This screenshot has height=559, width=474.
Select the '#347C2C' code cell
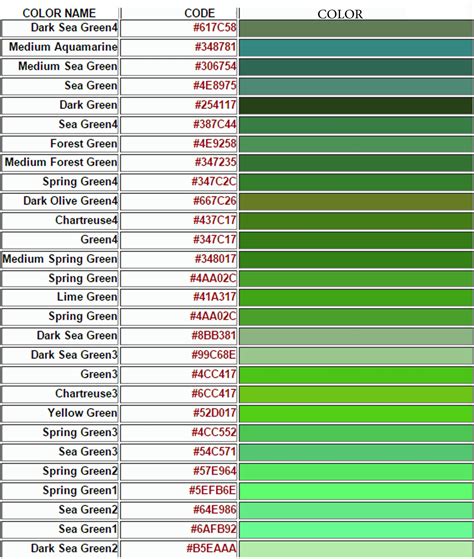(179, 183)
